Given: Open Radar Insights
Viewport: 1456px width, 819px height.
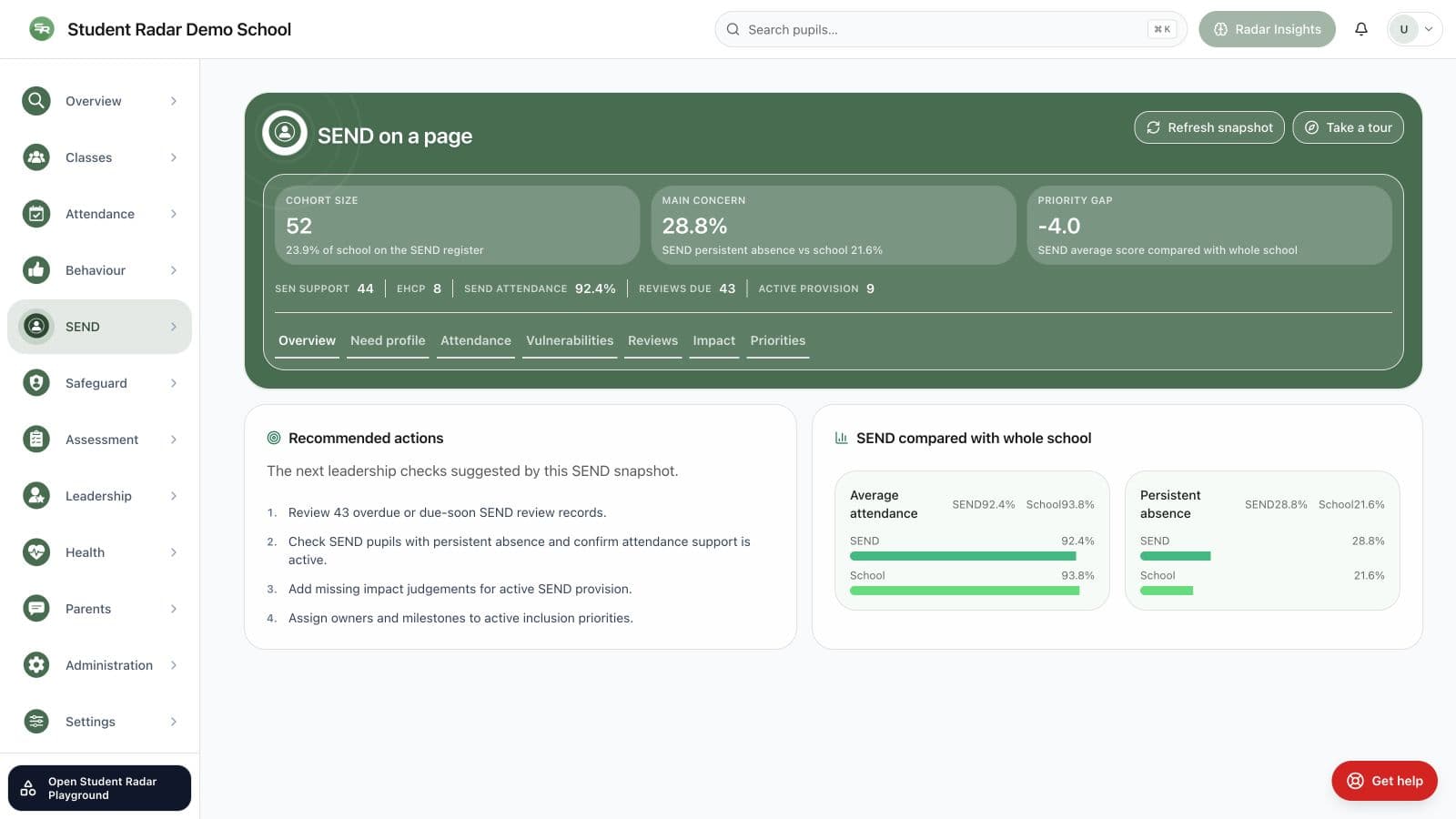Looking at the screenshot, I should (1267, 29).
